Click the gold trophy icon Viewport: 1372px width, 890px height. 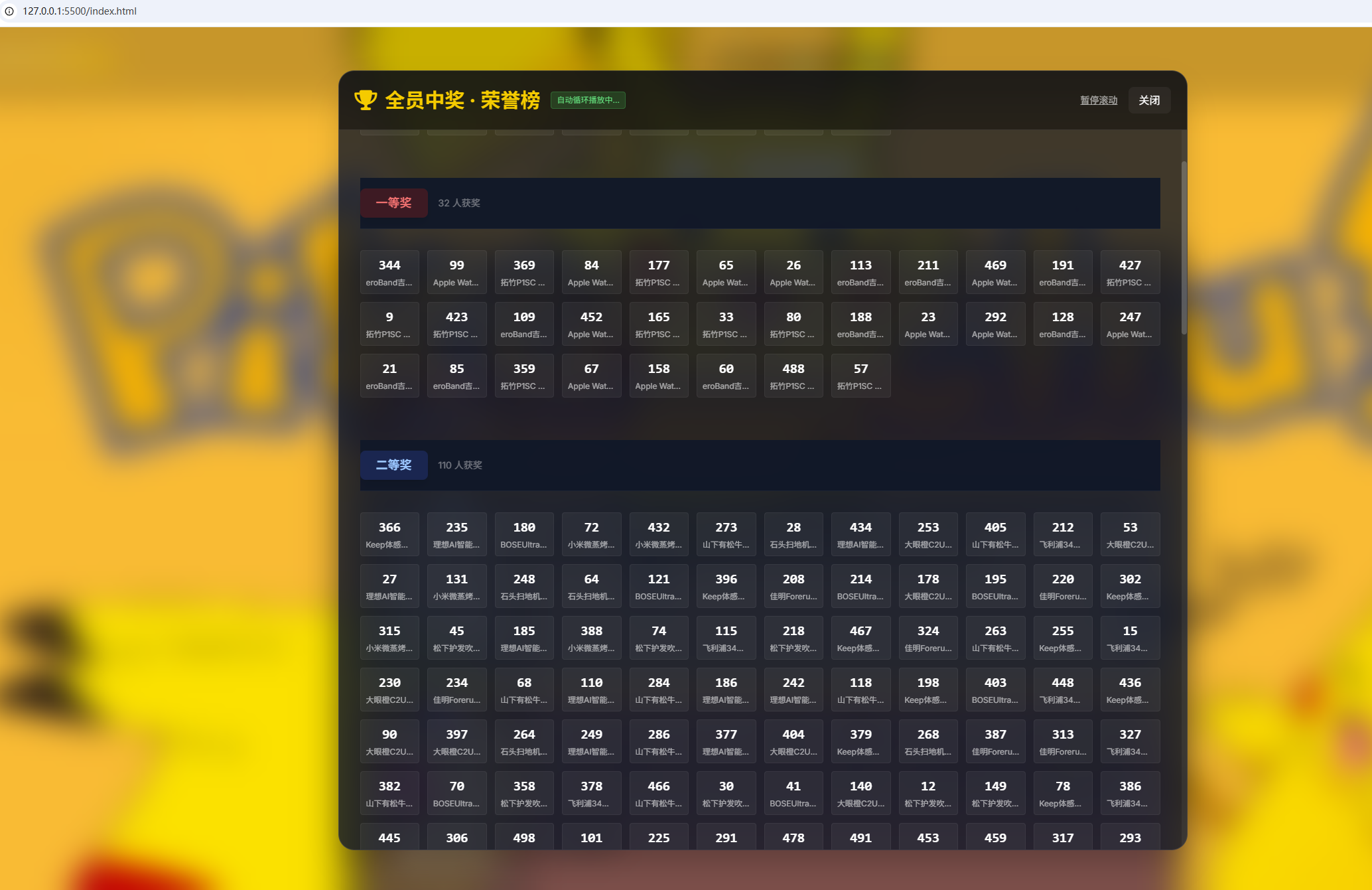coord(365,100)
